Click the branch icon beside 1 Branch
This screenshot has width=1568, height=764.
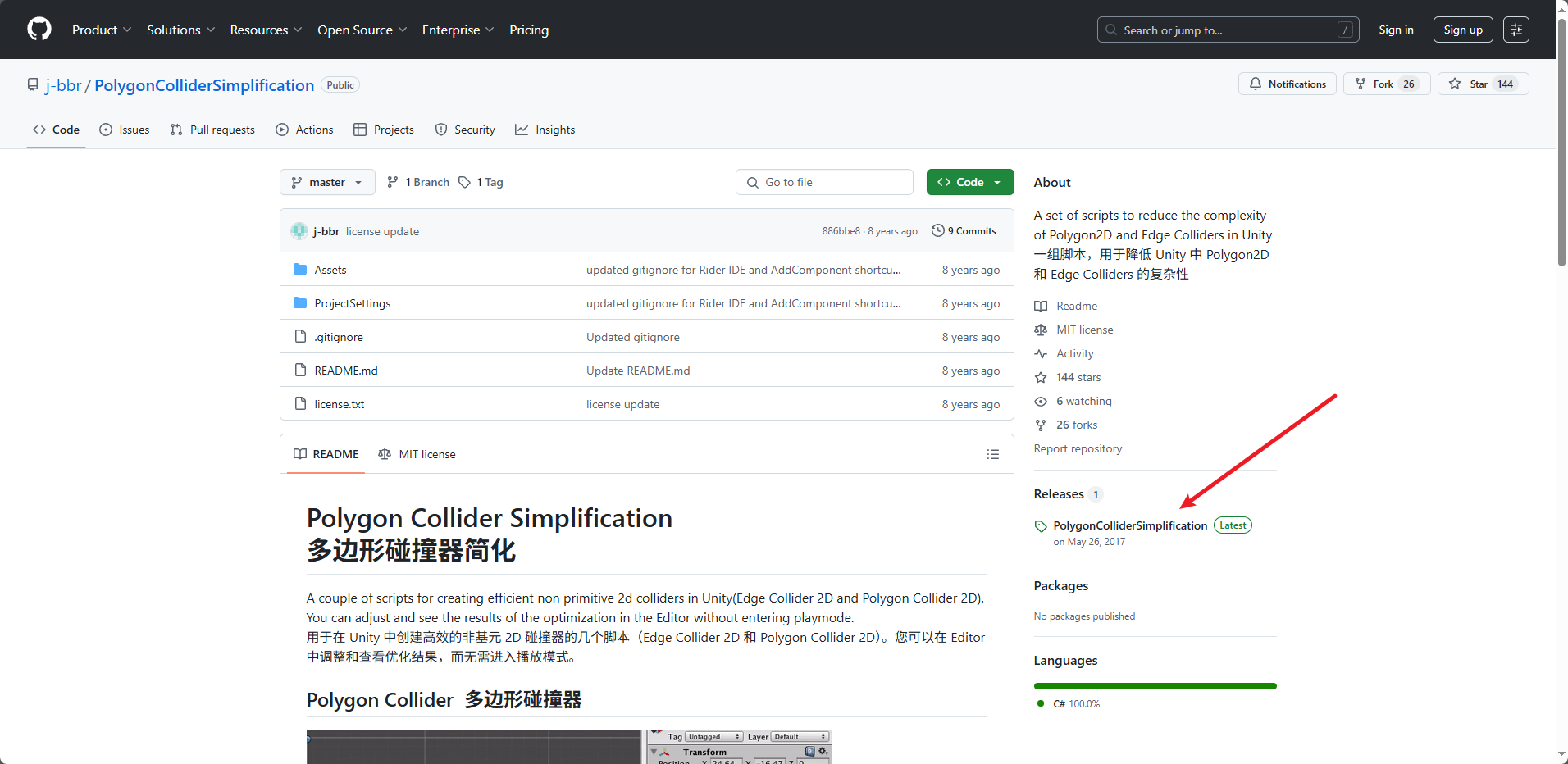tap(393, 182)
